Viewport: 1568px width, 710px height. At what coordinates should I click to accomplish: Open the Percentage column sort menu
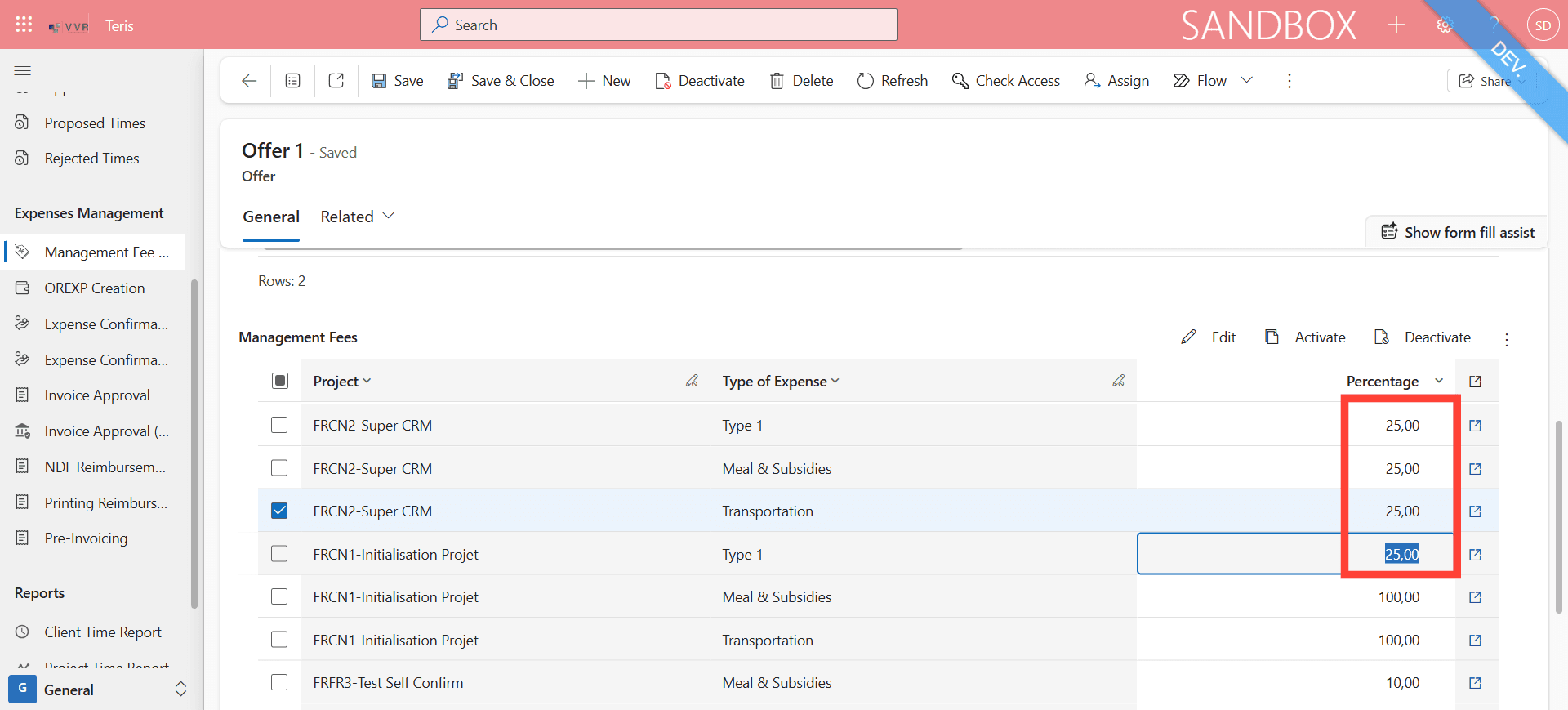pos(1439,381)
